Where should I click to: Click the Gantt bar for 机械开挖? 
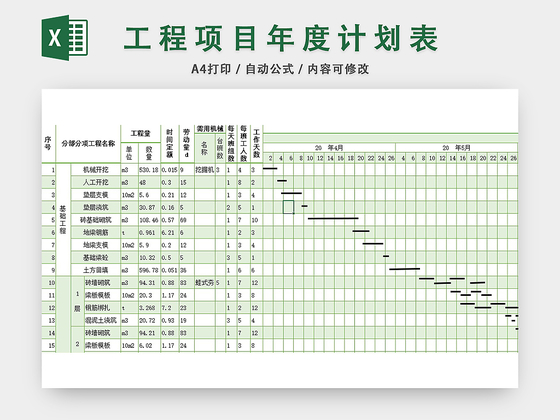click(x=270, y=168)
